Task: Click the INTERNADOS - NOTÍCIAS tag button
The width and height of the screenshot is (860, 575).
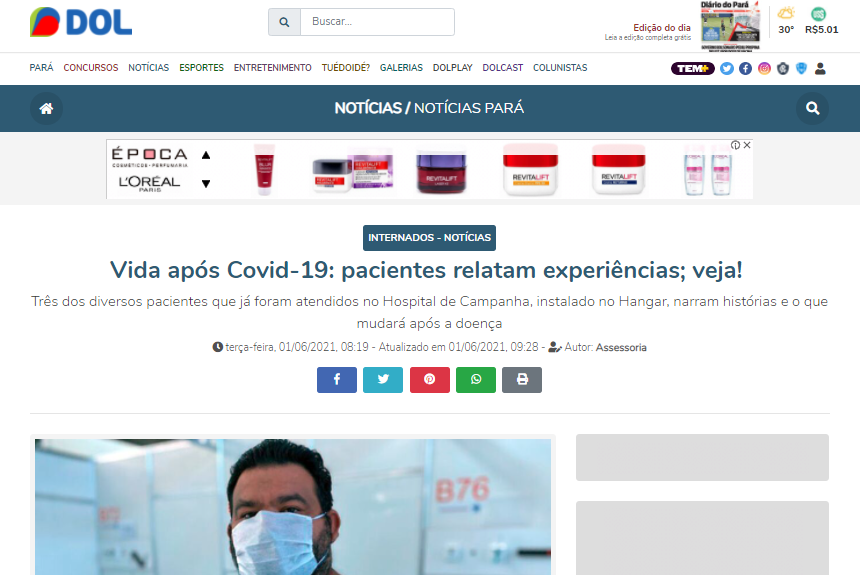Action: [429, 238]
